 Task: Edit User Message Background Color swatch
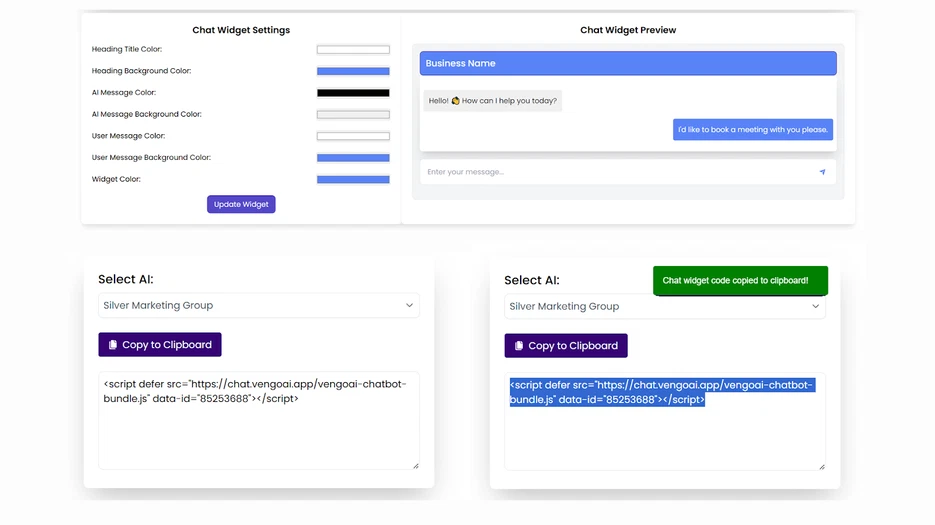[353, 158]
